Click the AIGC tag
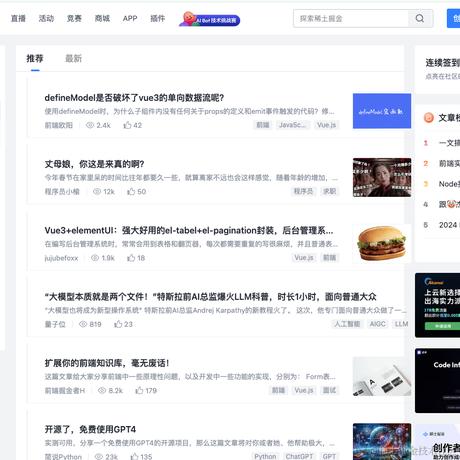460x460 pixels. tap(378, 324)
